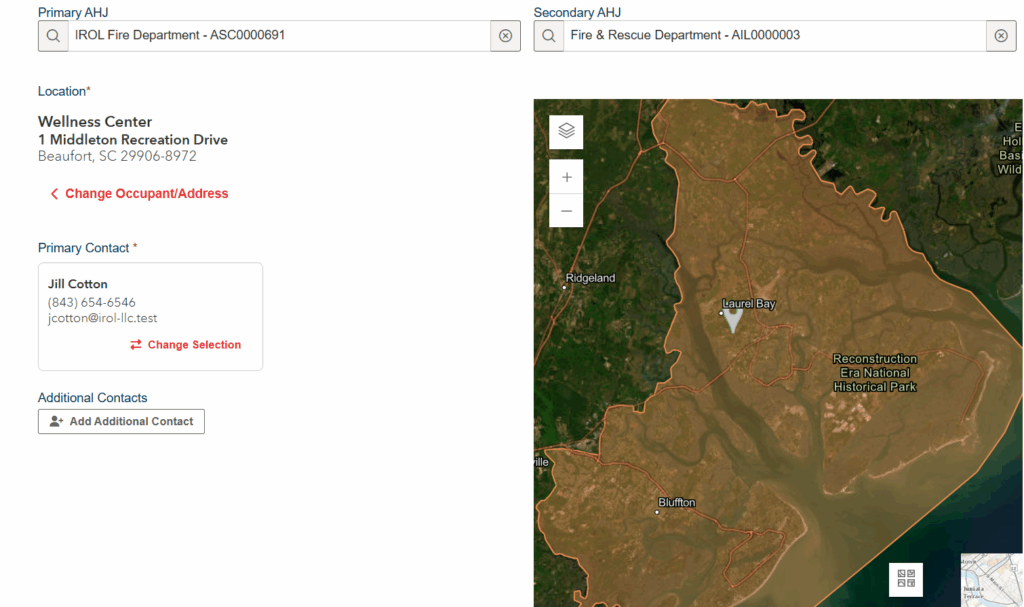Viewport: 1024px width, 607px height.
Task: Click the Primary AHJ search icon
Action: point(53,36)
